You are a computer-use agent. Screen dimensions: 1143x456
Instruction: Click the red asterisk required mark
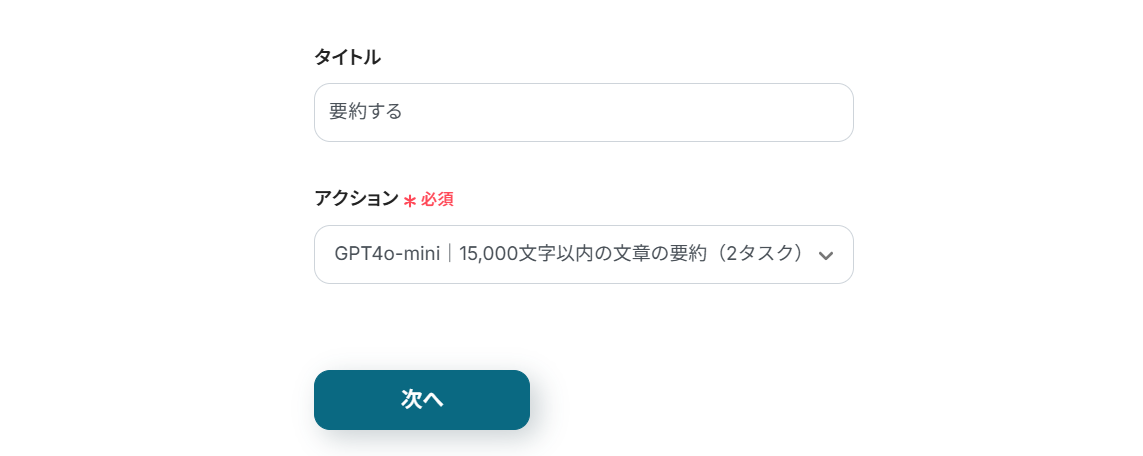(410, 200)
